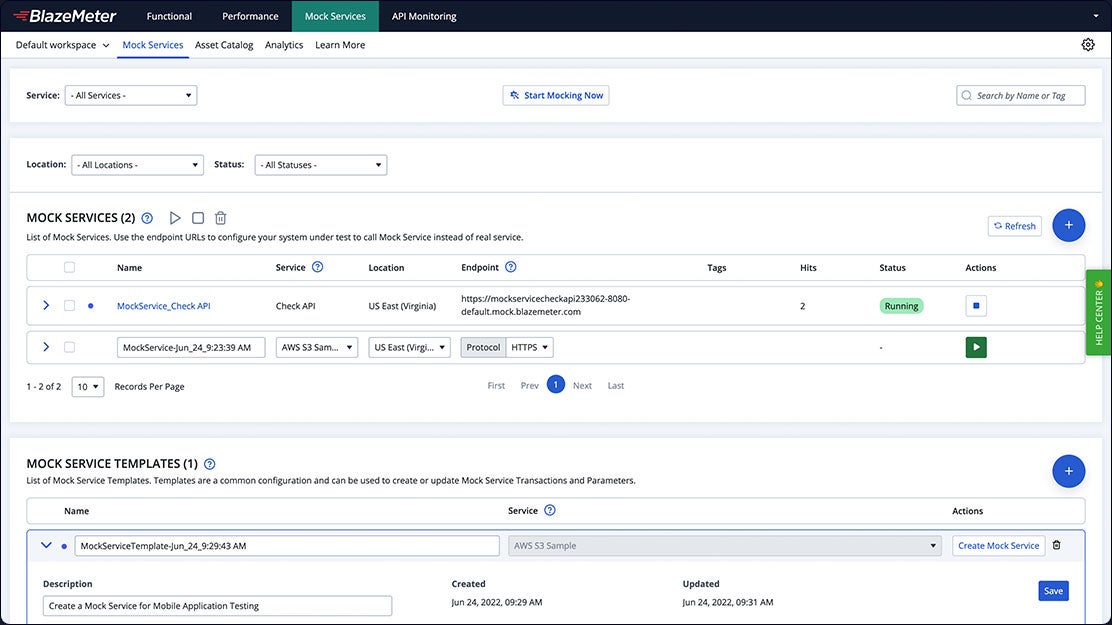Start selected mock services play icon
The height and width of the screenshot is (625, 1112).
point(175,218)
